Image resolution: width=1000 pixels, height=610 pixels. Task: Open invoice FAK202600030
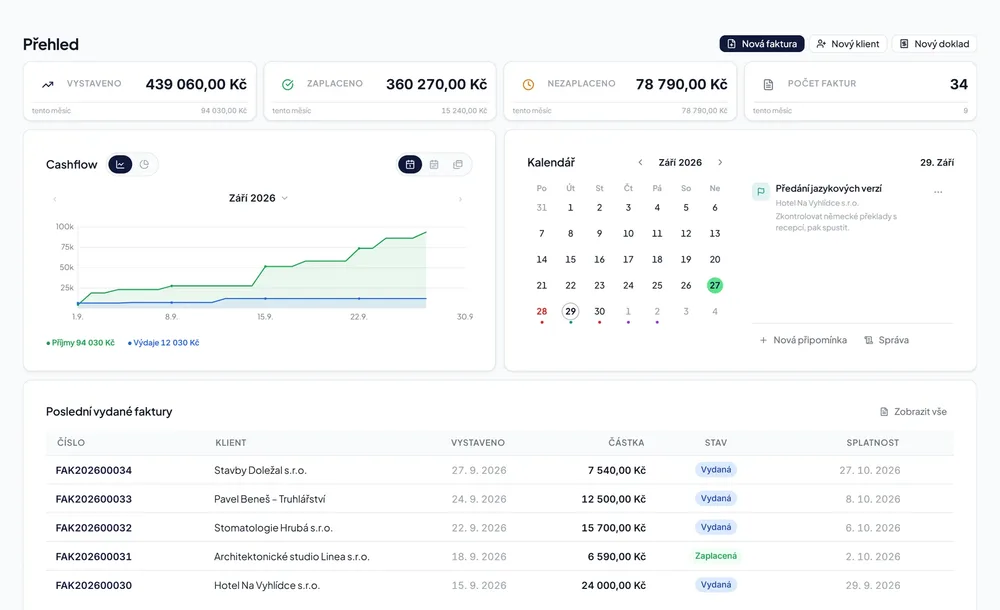tap(94, 585)
